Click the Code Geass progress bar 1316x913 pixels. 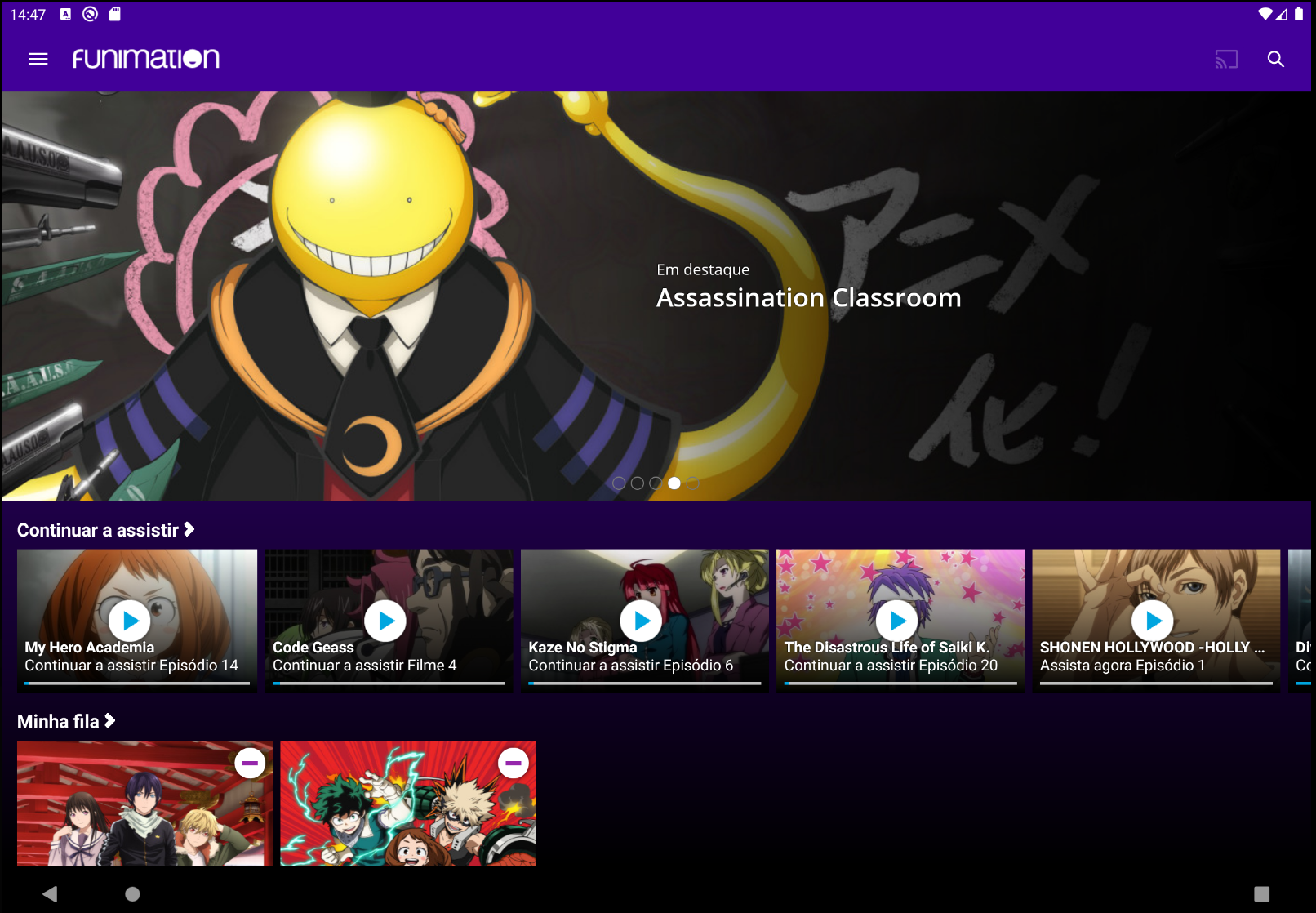tap(389, 684)
